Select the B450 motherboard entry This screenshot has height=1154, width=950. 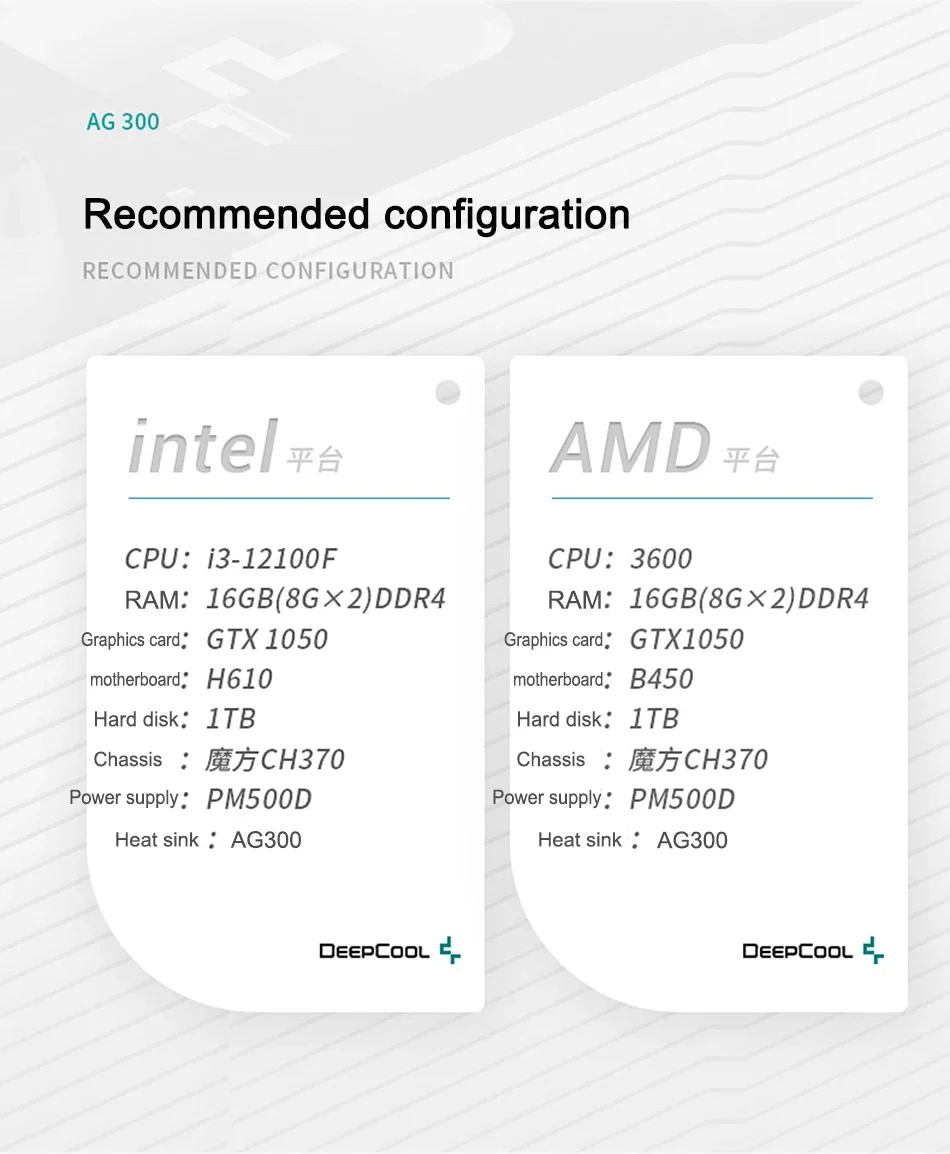[661, 679]
